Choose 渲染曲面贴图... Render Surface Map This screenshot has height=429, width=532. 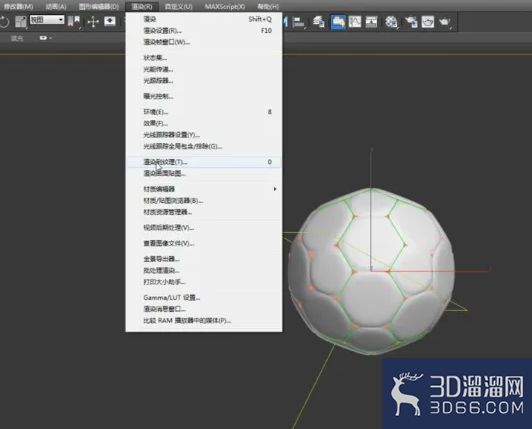(x=204, y=173)
